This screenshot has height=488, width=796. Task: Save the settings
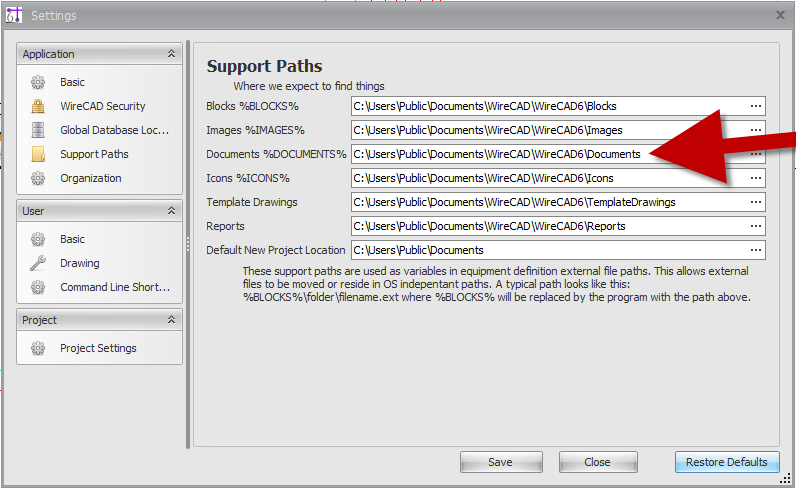[501, 462]
